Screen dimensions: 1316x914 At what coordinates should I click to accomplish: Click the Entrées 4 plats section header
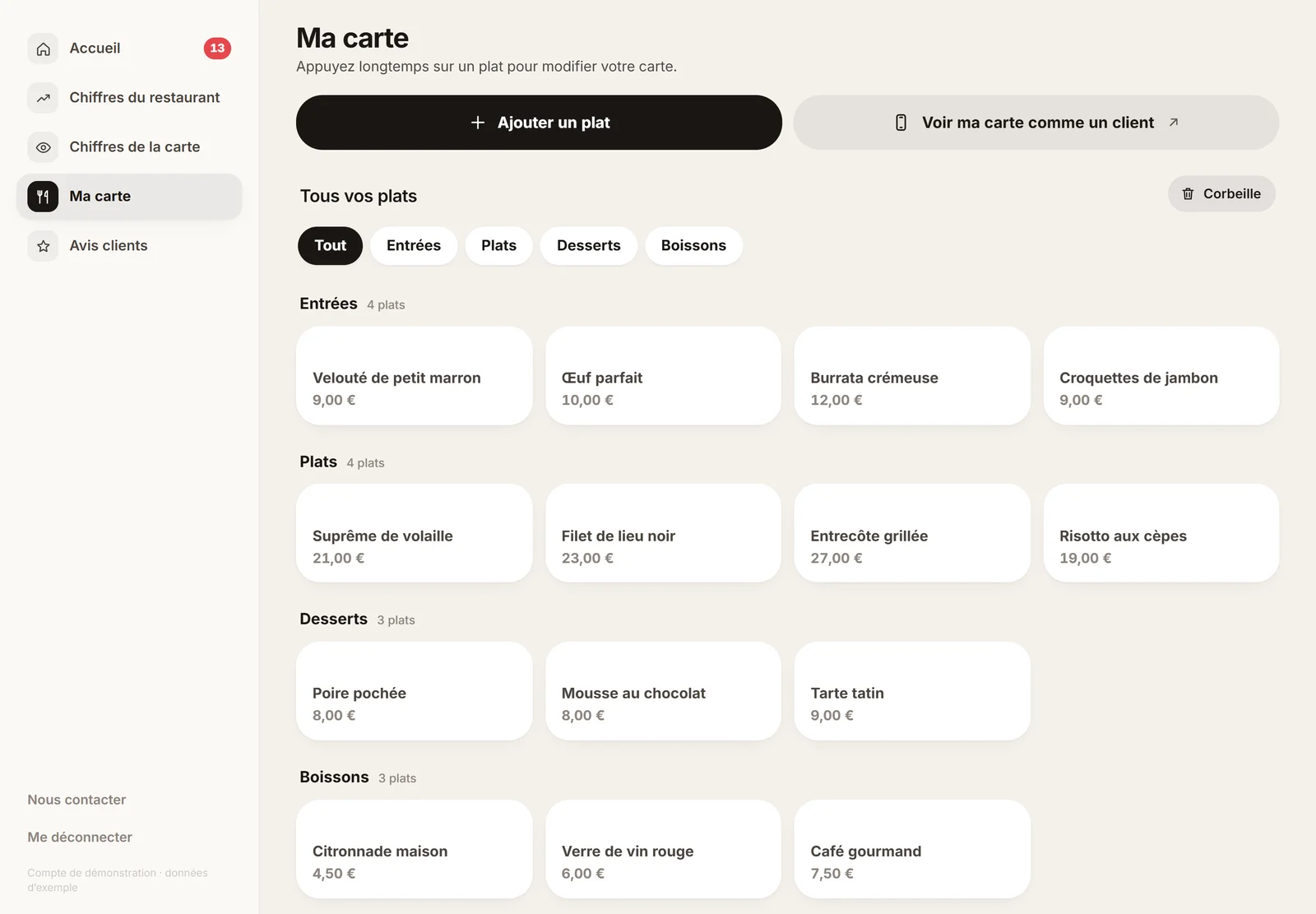(352, 304)
